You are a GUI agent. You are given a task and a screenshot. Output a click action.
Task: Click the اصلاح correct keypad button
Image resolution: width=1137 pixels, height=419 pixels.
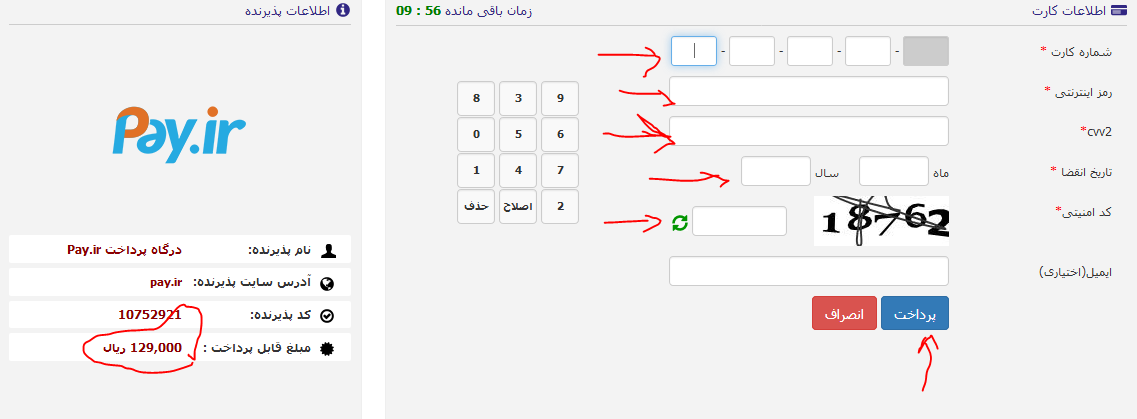tap(518, 206)
